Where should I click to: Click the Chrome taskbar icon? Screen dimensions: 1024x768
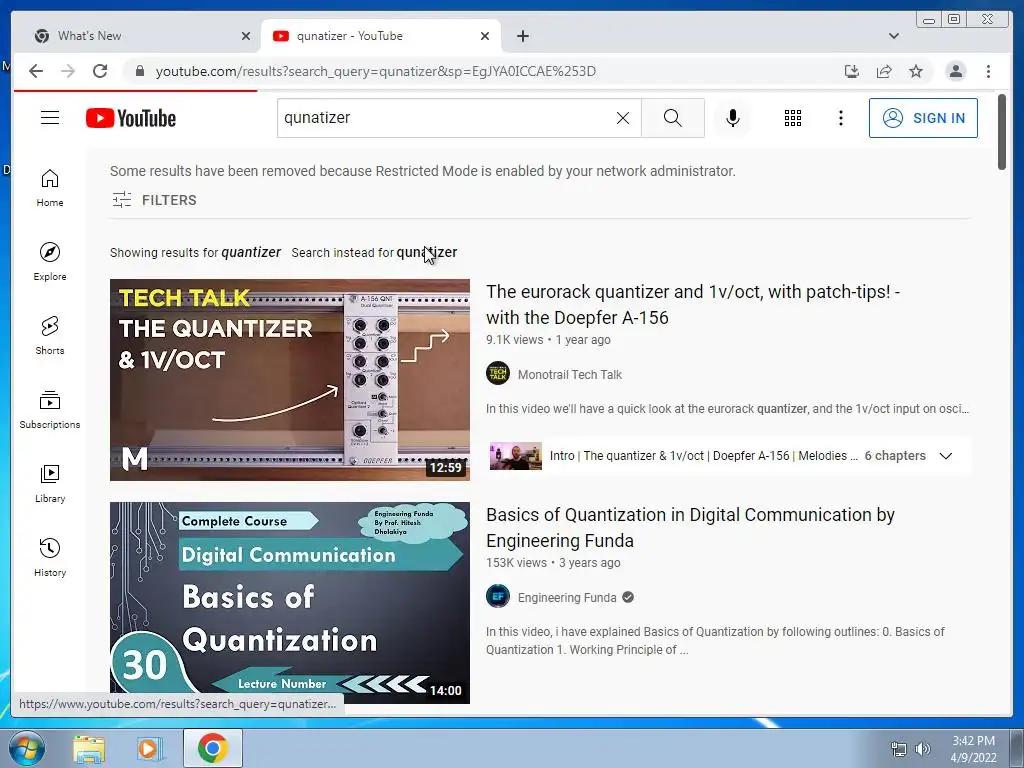pos(213,748)
